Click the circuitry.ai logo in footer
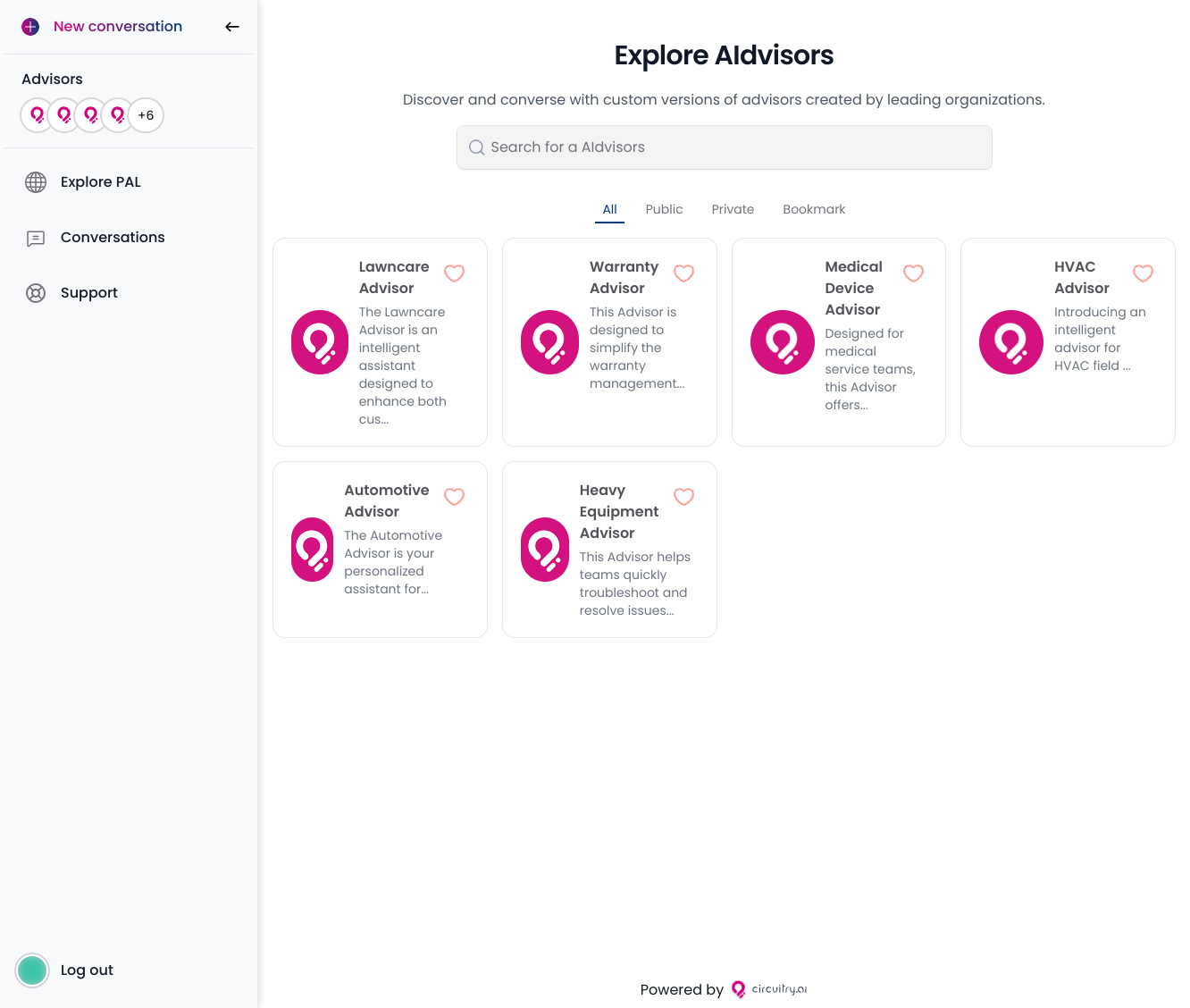Screen dimensions: 1190x1008 click(769, 989)
